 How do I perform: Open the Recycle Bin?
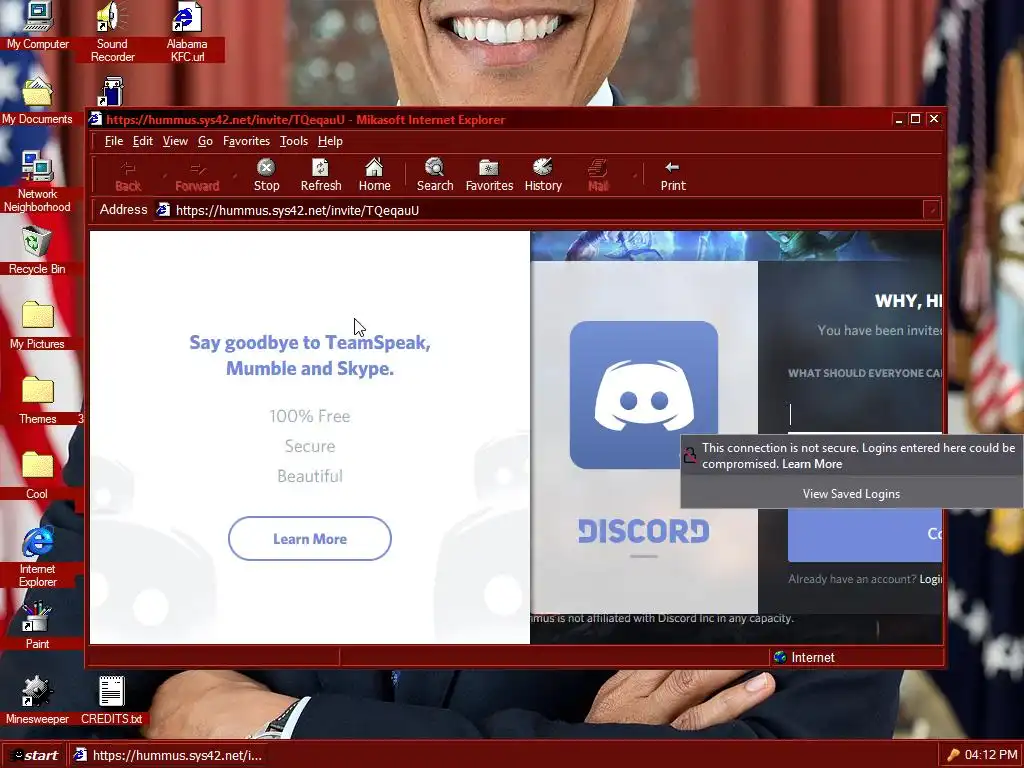37,250
